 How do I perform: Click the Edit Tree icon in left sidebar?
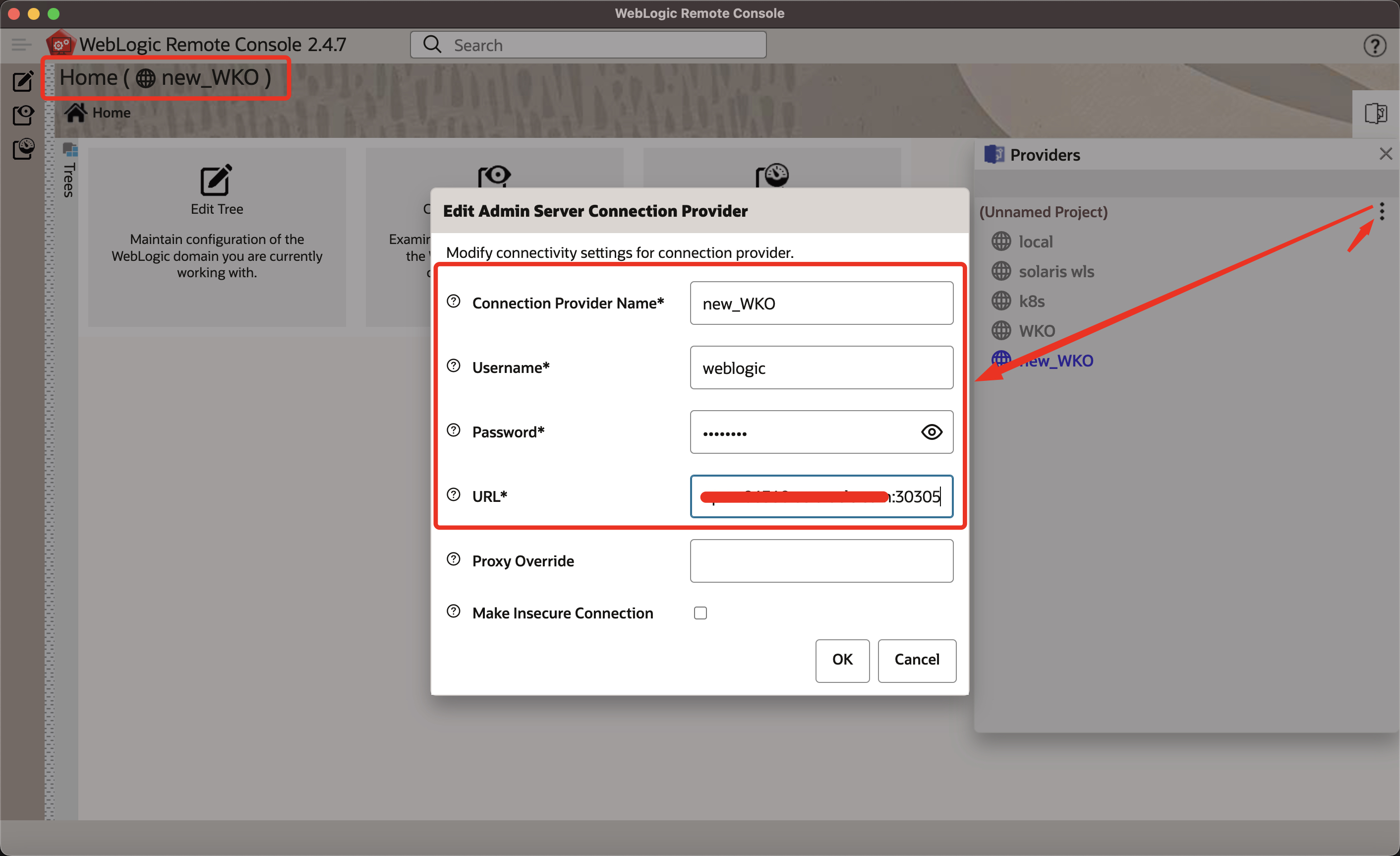(x=23, y=81)
